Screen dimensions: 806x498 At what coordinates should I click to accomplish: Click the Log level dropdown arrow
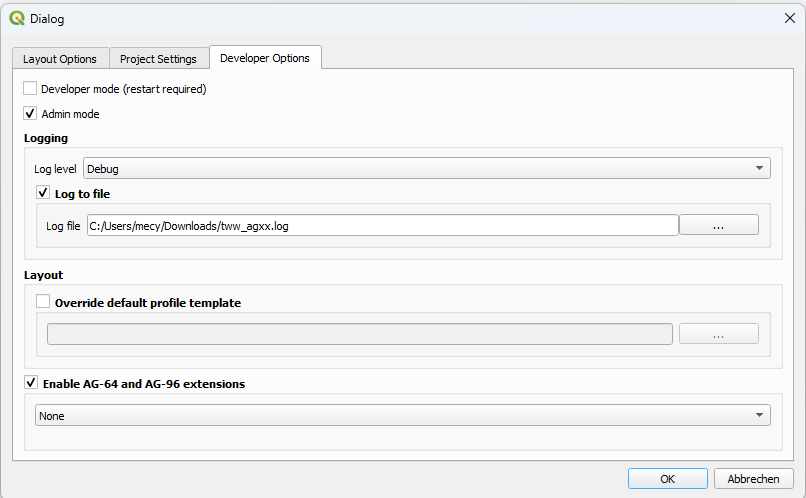point(759,169)
